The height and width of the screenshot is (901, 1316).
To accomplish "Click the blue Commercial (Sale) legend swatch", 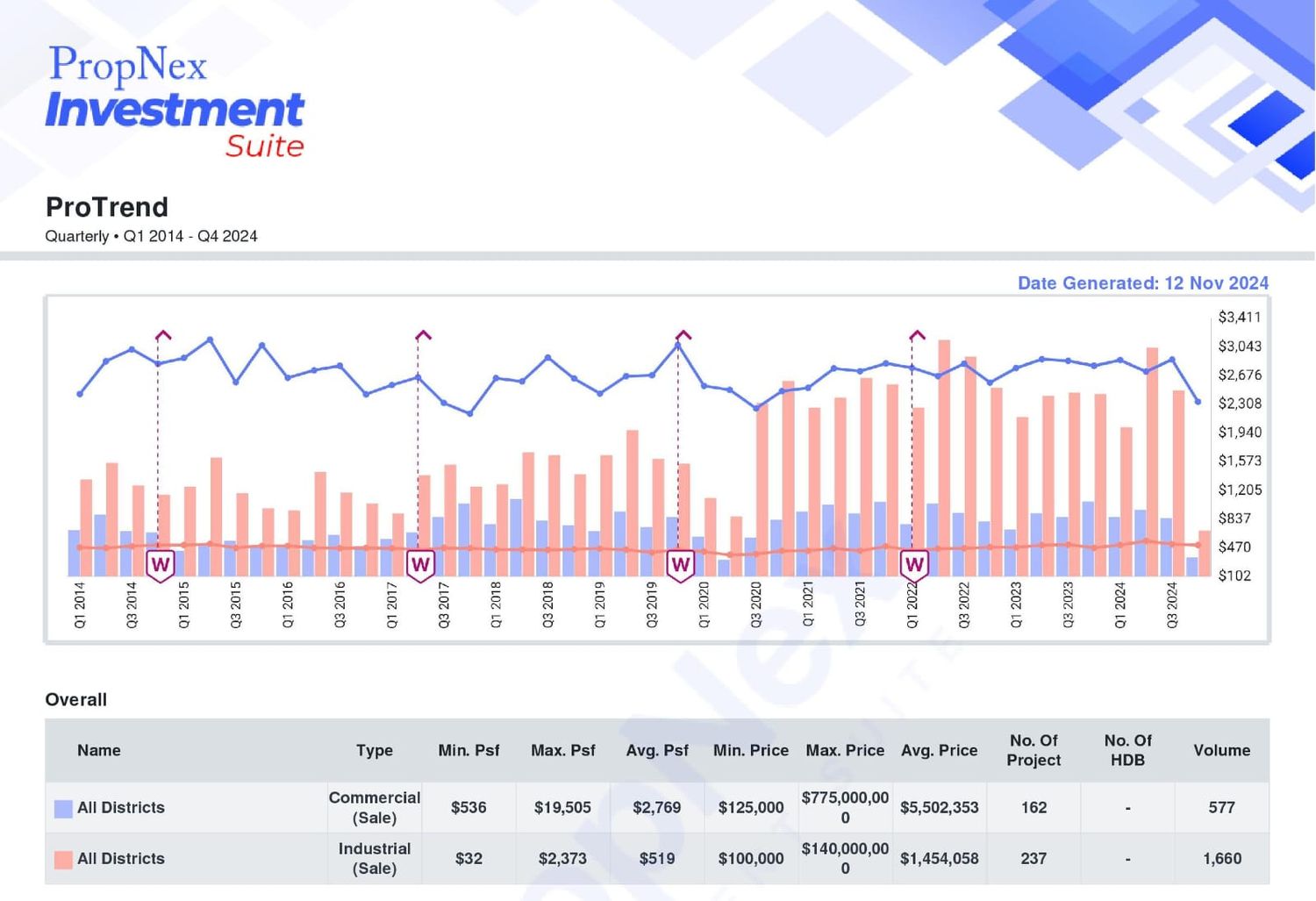I will [x=63, y=809].
